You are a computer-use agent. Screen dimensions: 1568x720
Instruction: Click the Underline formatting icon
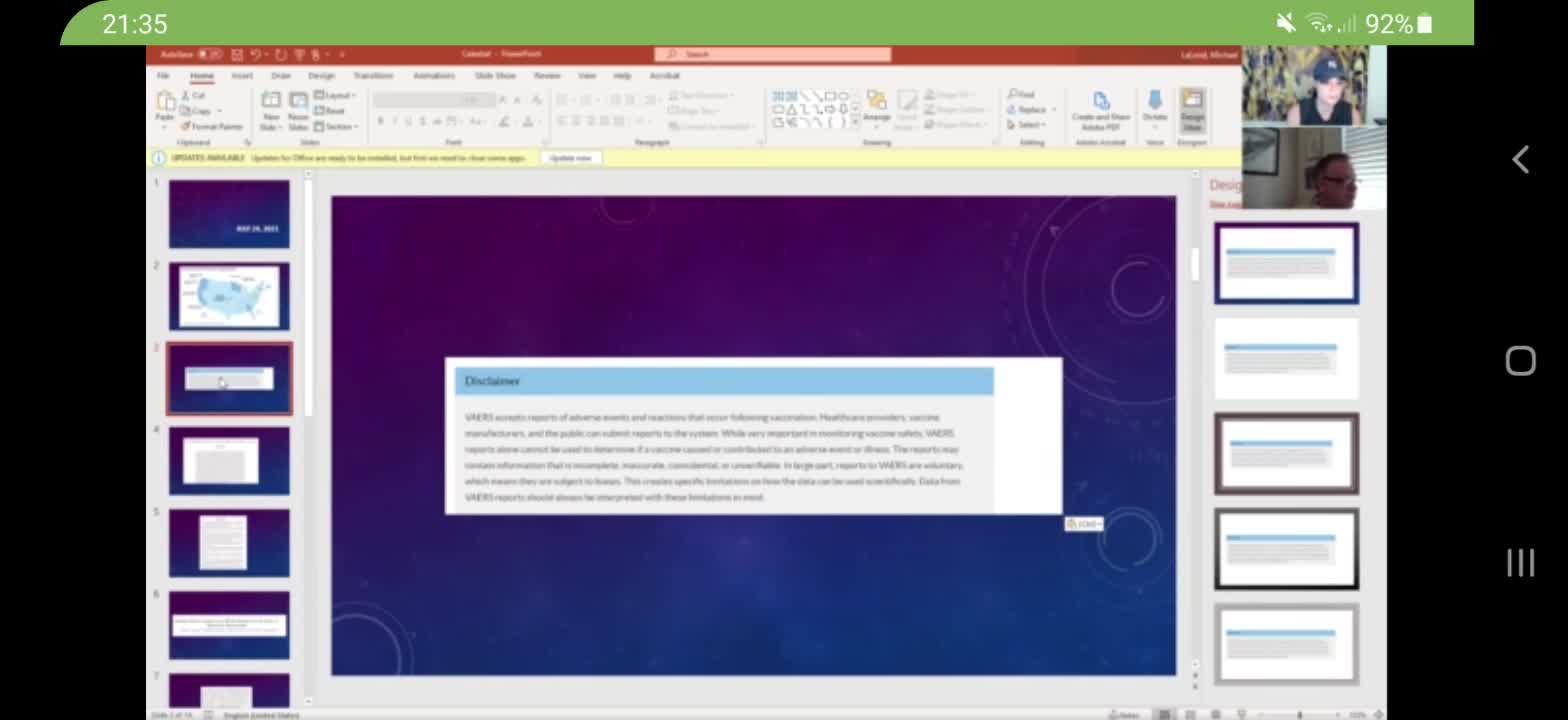(408, 121)
